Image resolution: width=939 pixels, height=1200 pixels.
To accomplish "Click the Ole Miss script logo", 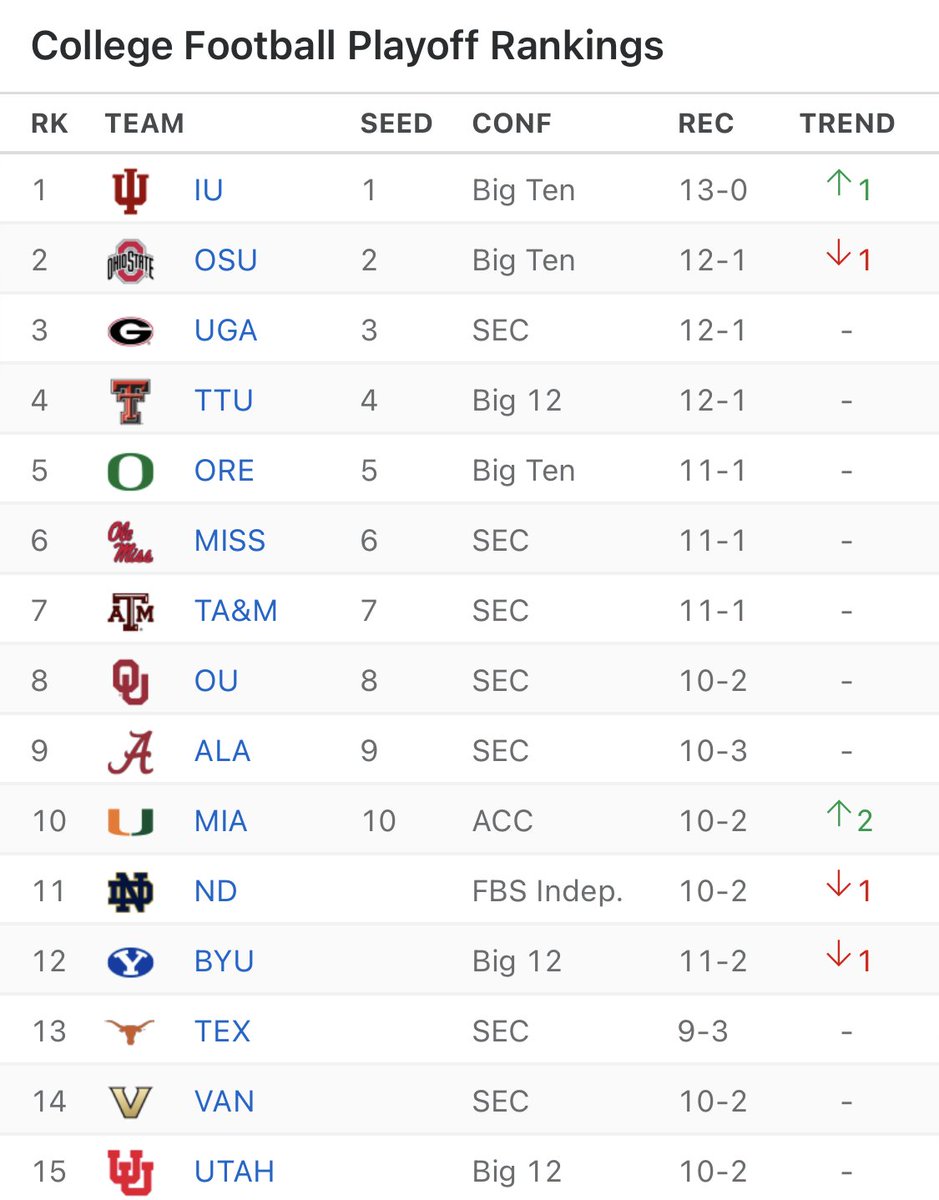I will coord(130,541).
